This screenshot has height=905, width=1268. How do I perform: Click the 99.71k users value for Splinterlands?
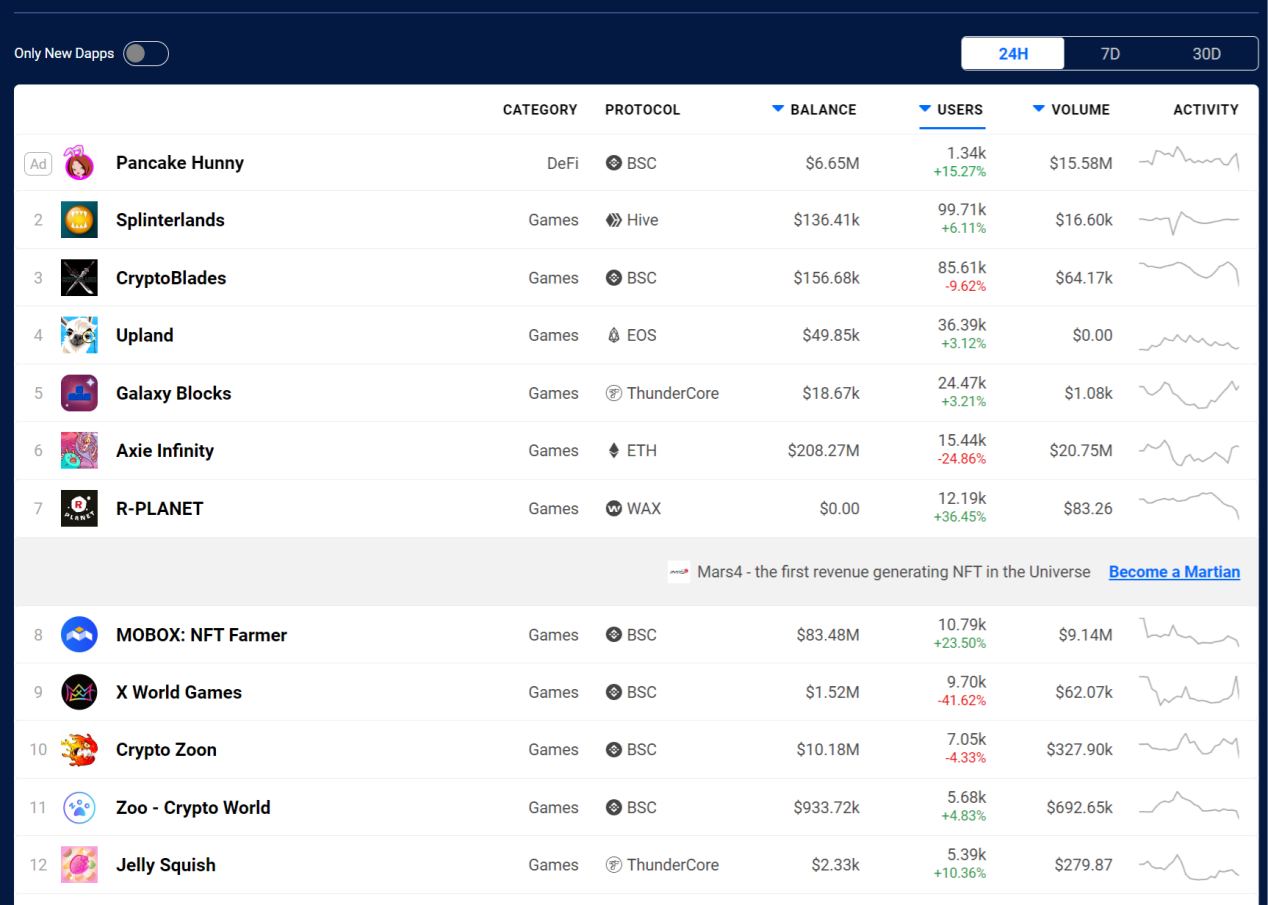click(962, 209)
